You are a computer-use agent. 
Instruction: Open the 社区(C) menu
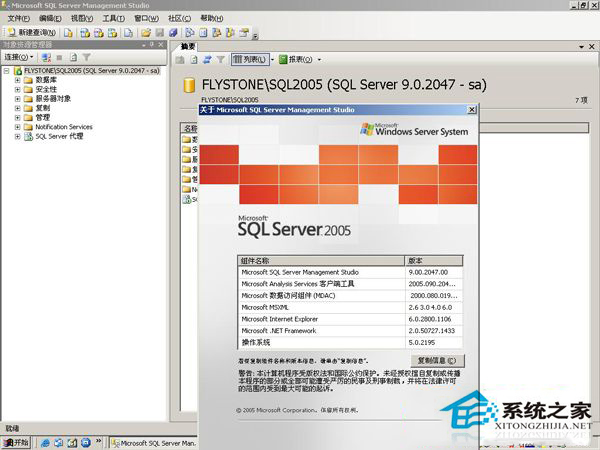click(x=179, y=18)
